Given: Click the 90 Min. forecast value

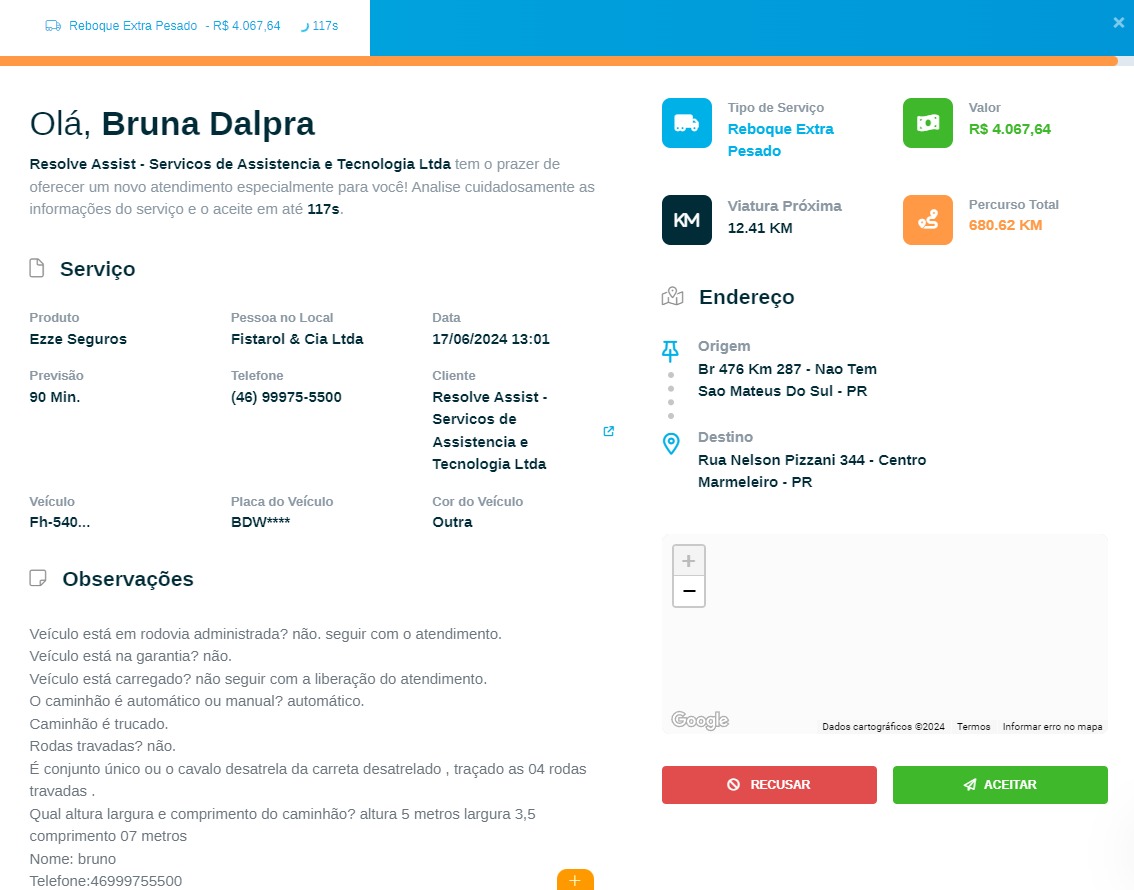Looking at the screenshot, I should coord(55,397).
